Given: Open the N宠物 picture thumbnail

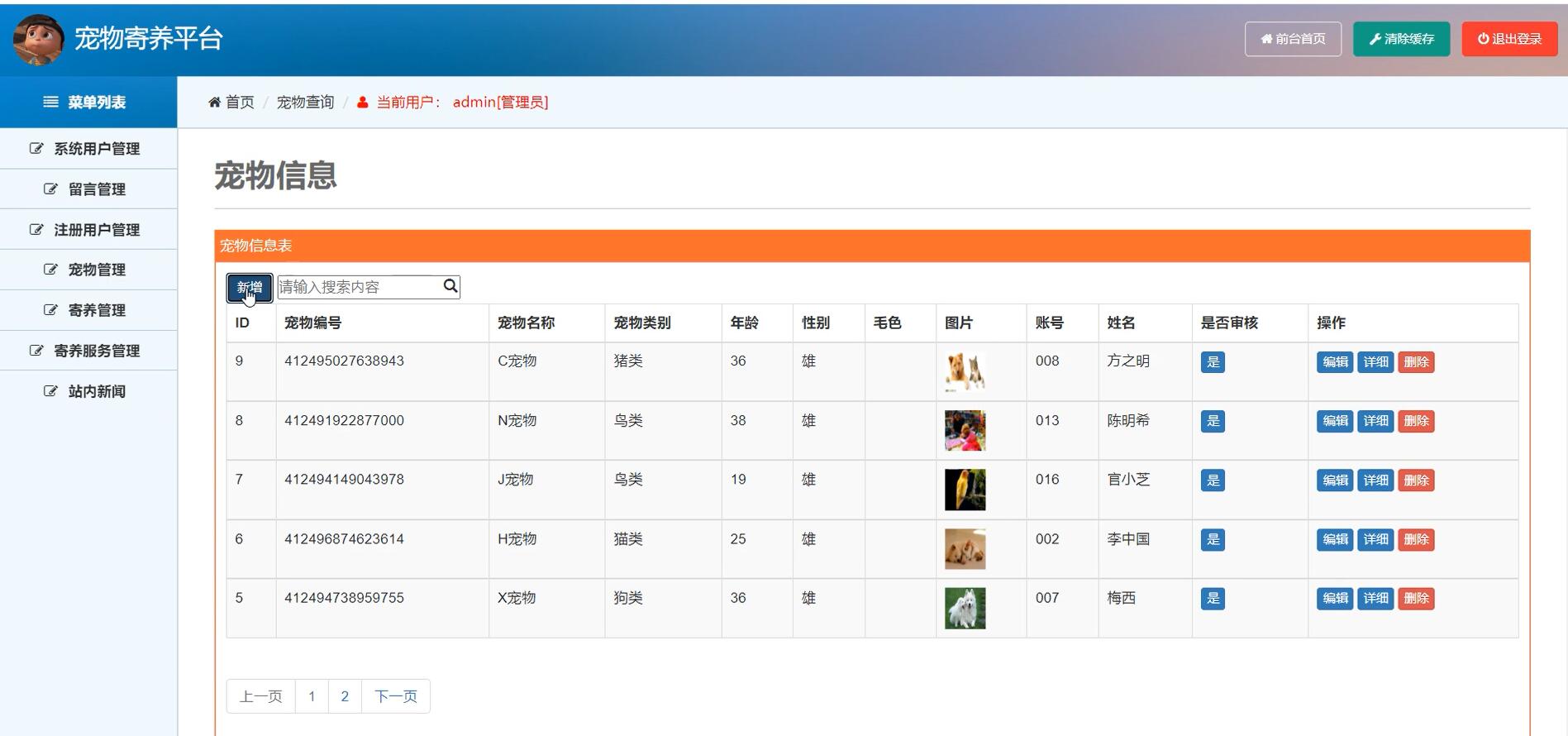Looking at the screenshot, I should click(x=965, y=431).
